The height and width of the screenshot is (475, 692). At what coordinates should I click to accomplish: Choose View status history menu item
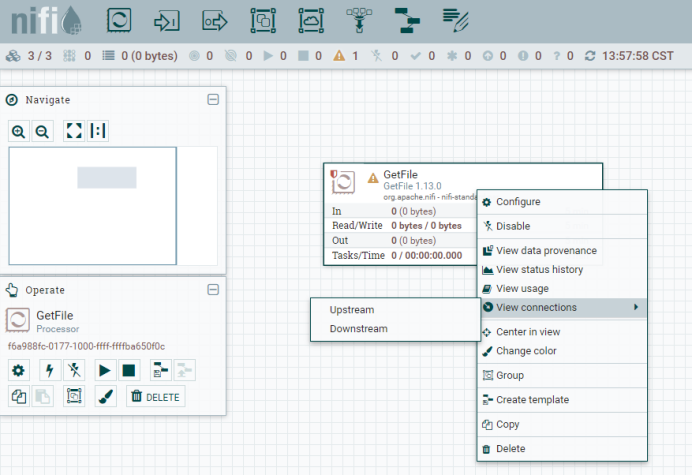(562, 270)
